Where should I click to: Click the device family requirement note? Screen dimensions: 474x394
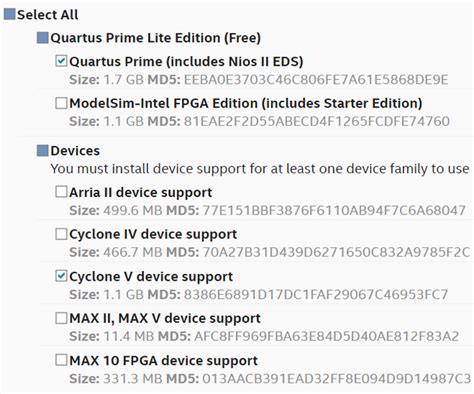coord(260,169)
